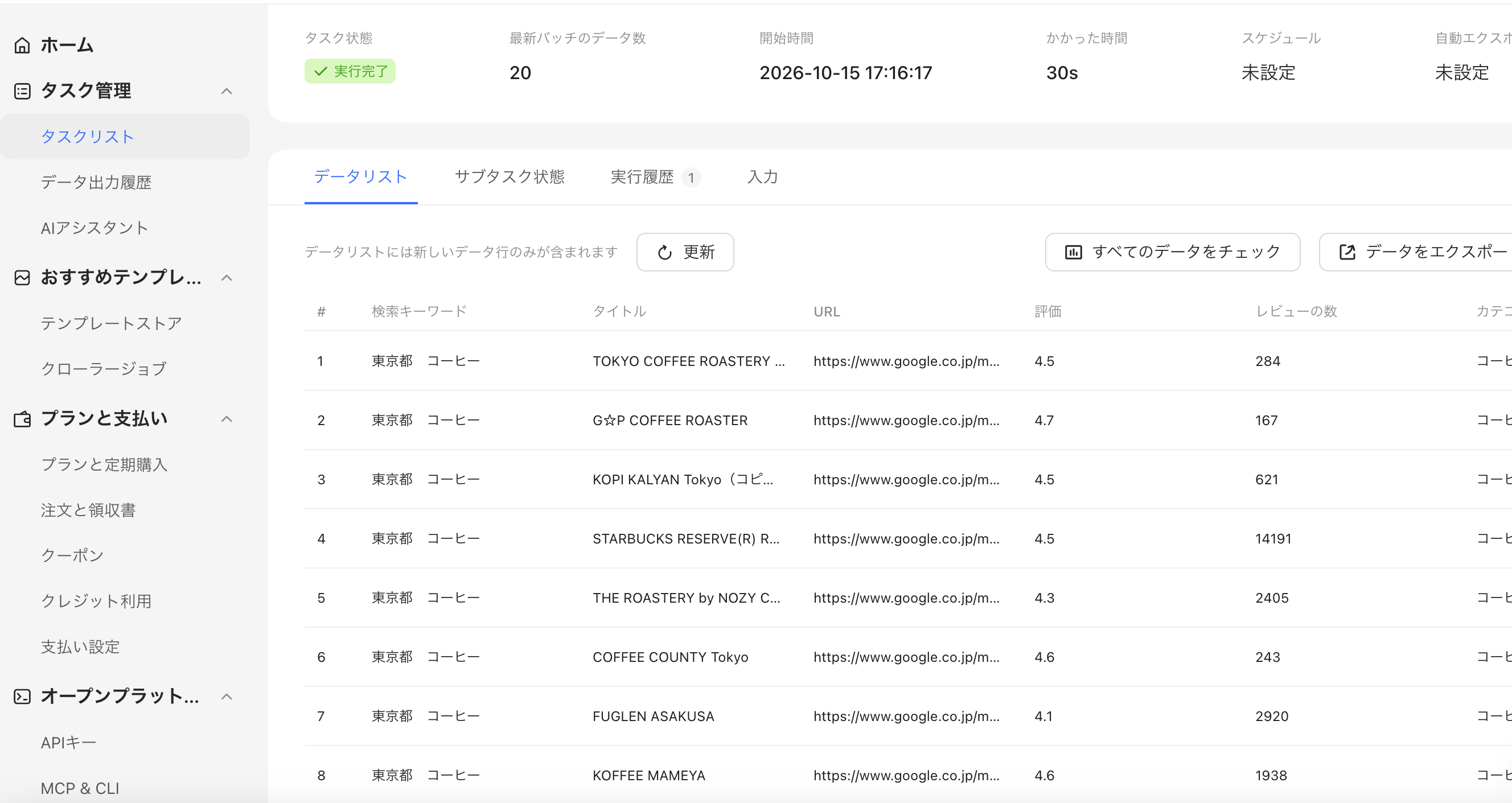Viewport: 1512px width, 803px height.
Task: Click the plan and payment wallet icon
Action: pyautogui.click(x=22, y=419)
